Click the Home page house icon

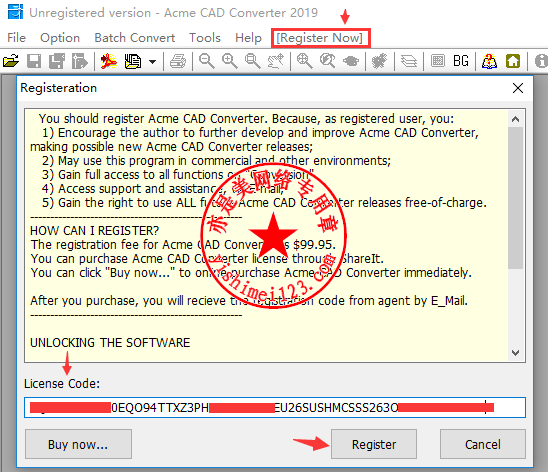tap(513, 61)
